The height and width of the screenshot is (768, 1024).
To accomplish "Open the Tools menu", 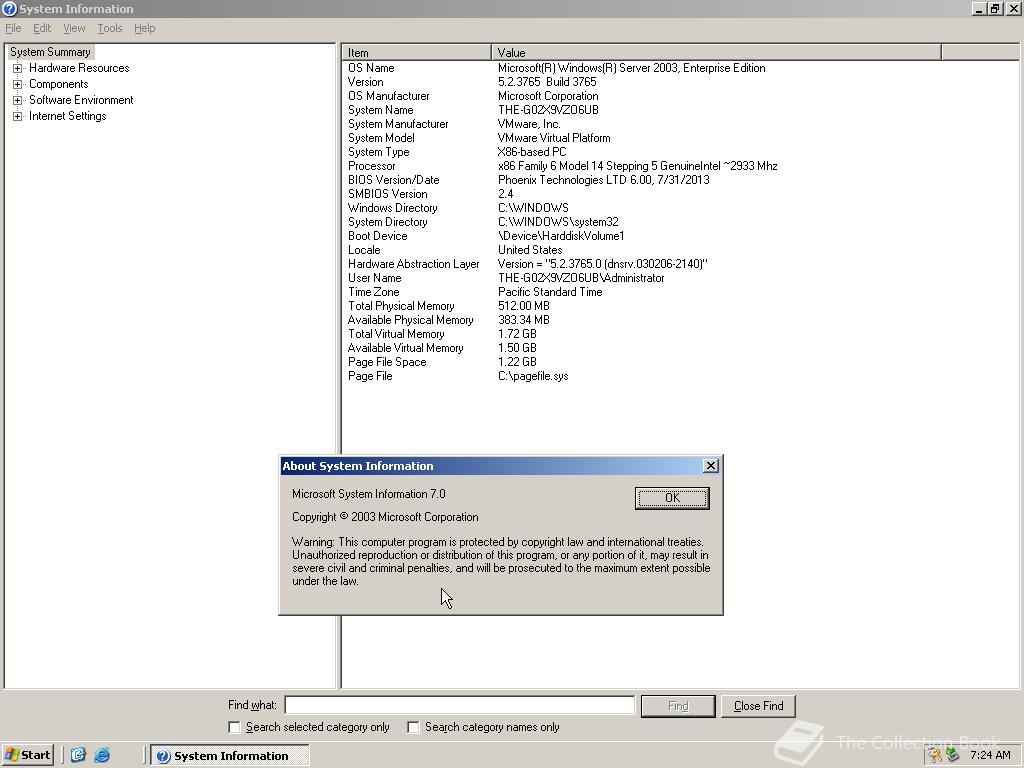I will [x=110, y=28].
